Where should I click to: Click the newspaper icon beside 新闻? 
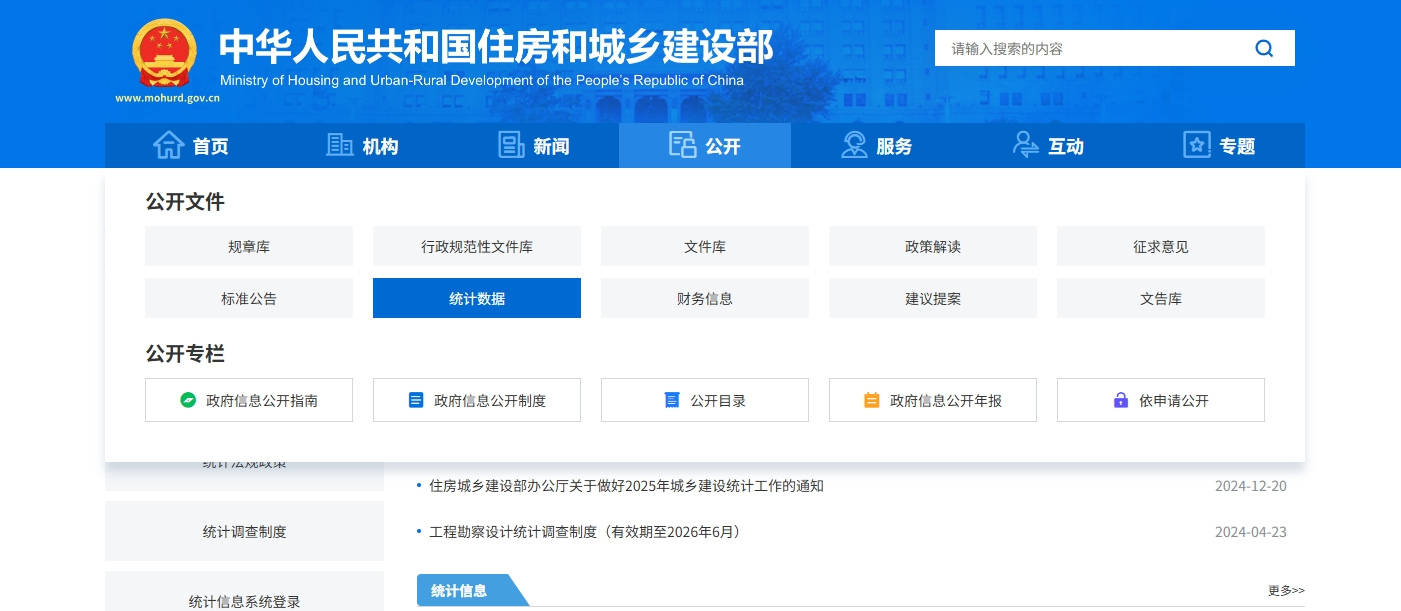point(511,146)
